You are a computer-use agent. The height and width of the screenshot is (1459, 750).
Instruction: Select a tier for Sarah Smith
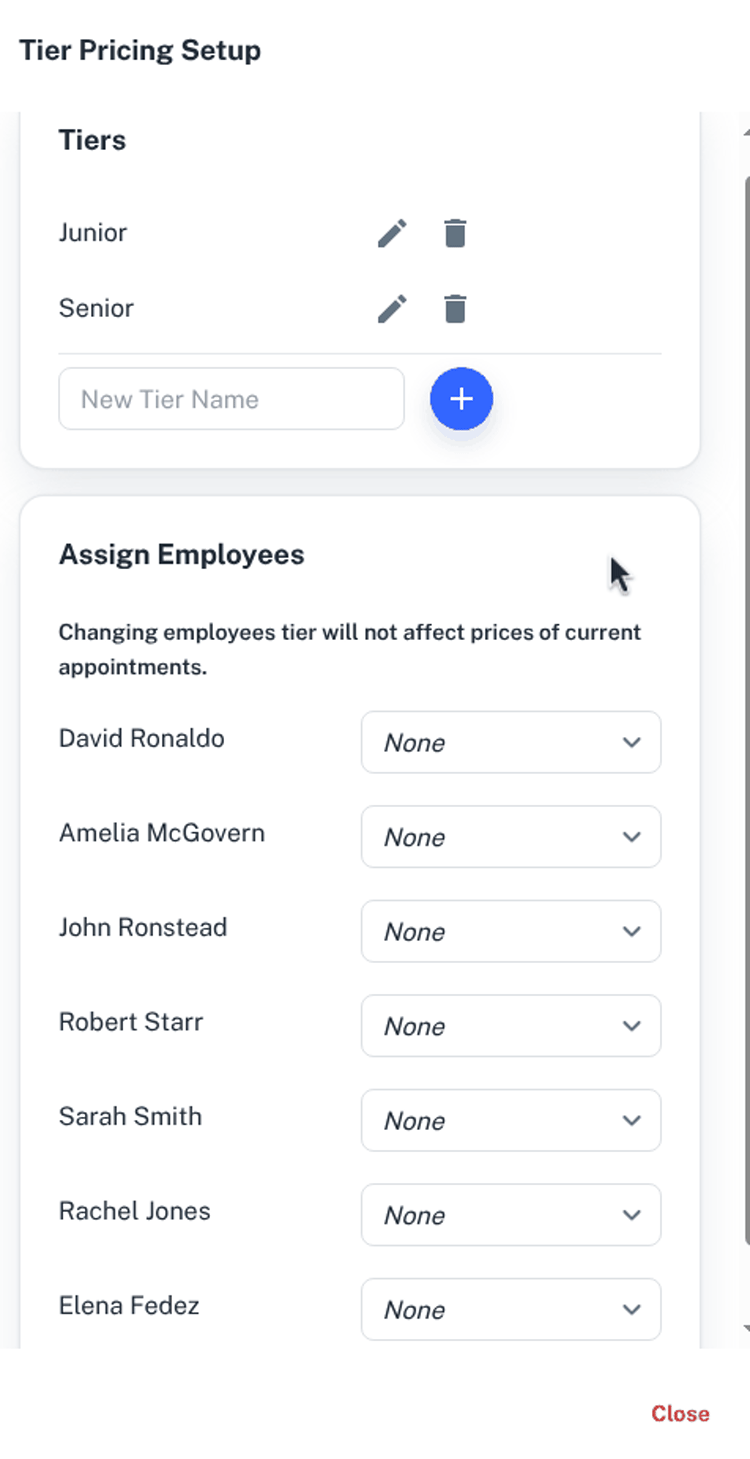tap(510, 1120)
